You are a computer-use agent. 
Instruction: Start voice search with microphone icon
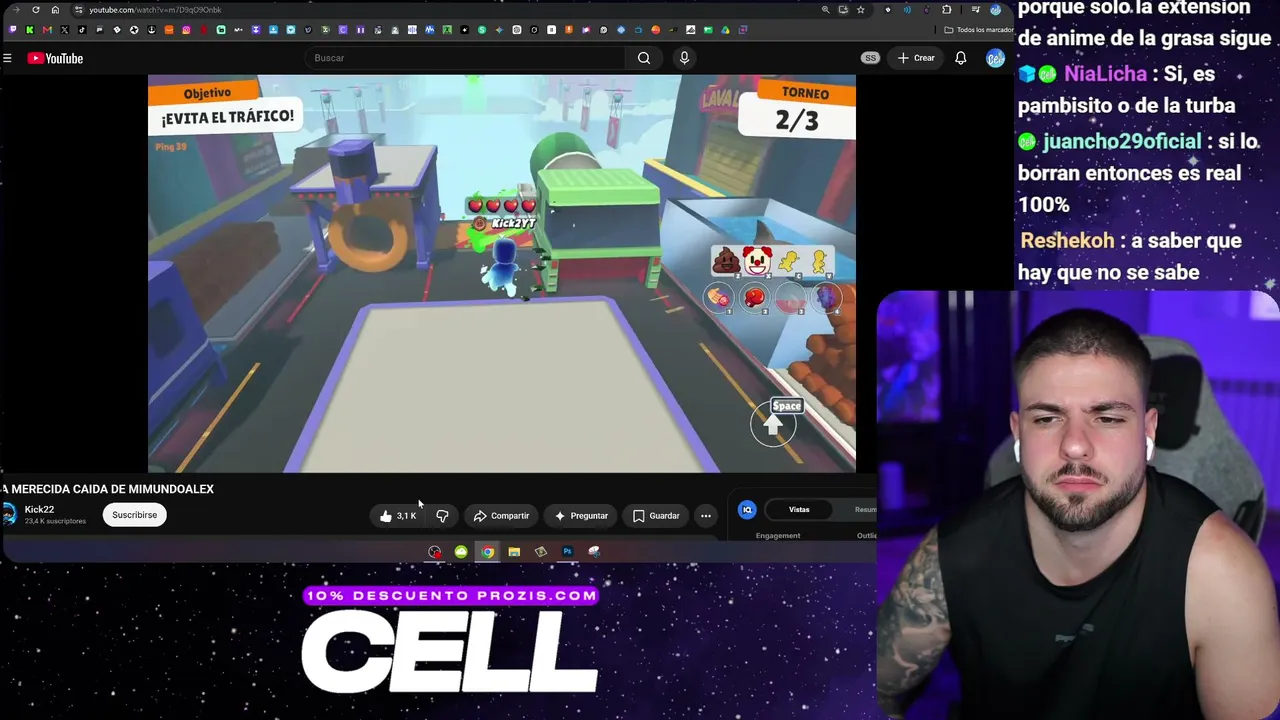click(x=684, y=58)
